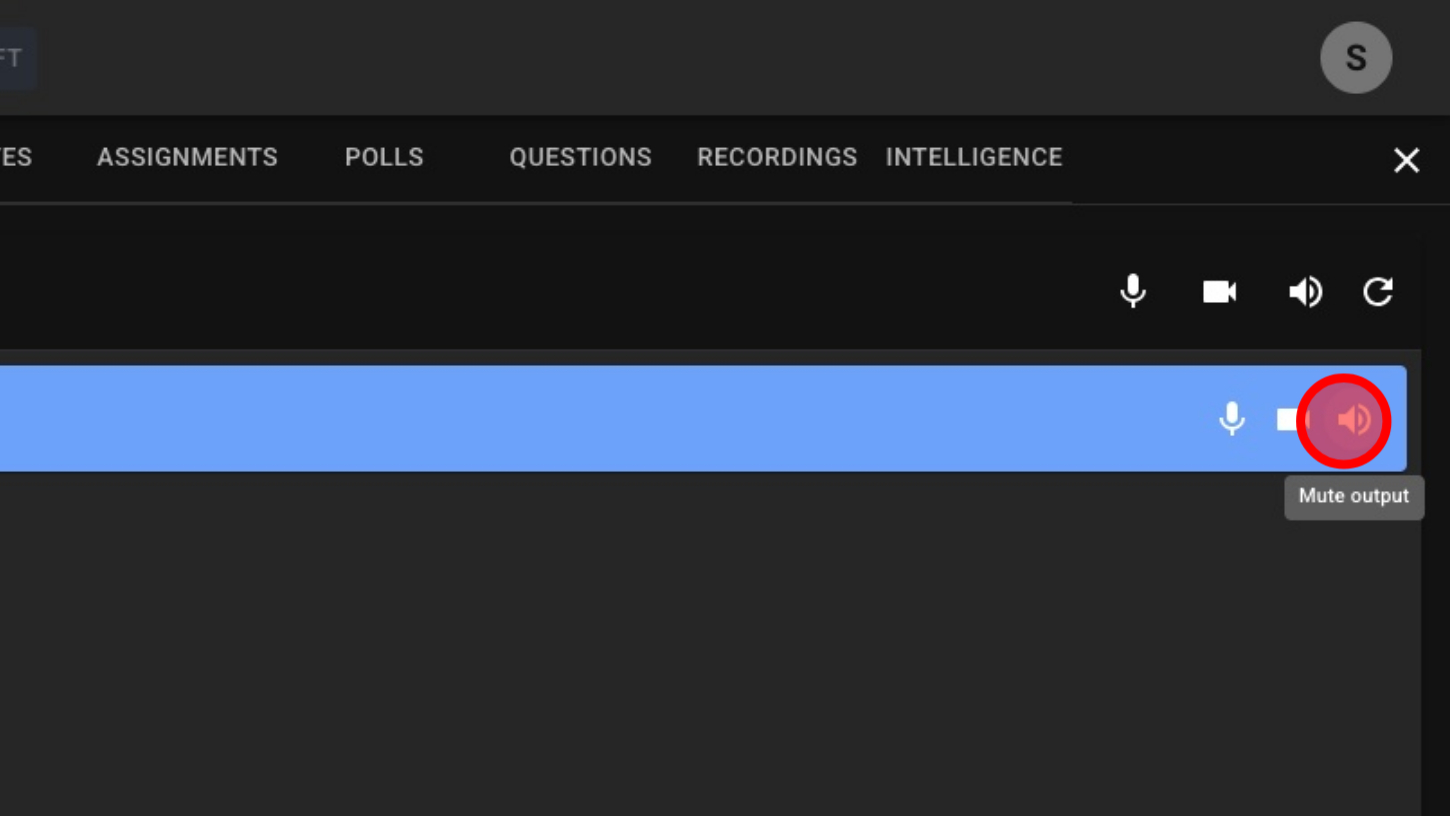Mute the microphone in the highlighted blue row

tap(1232, 419)
